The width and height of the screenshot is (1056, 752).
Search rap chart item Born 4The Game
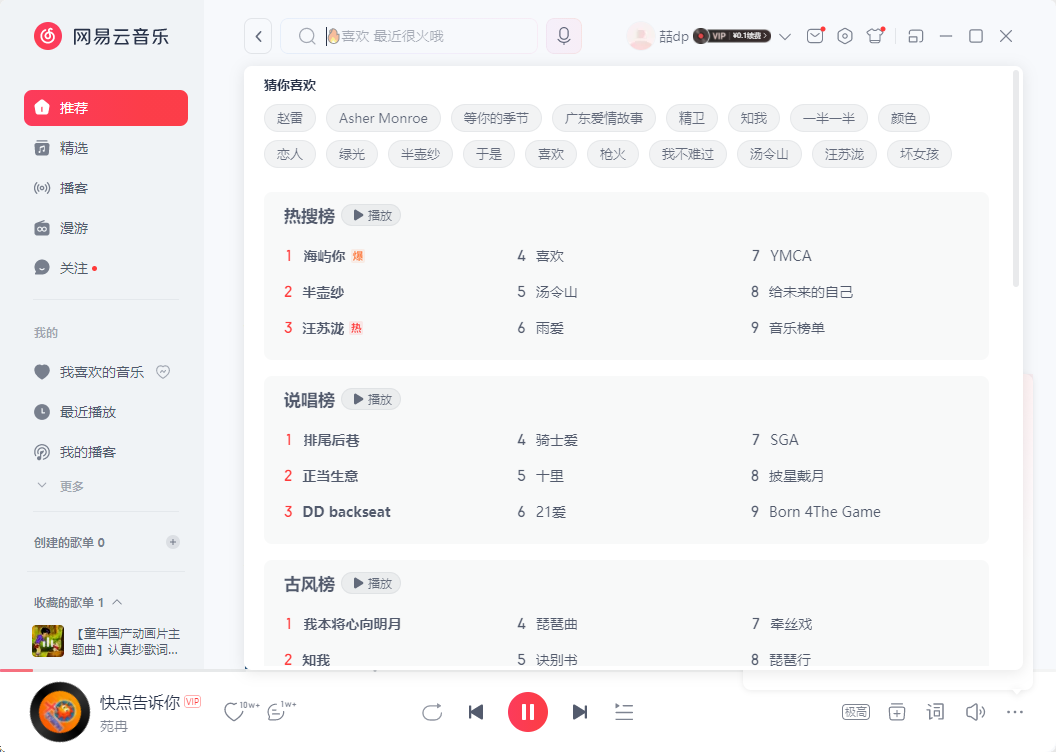tap(825, 512)
